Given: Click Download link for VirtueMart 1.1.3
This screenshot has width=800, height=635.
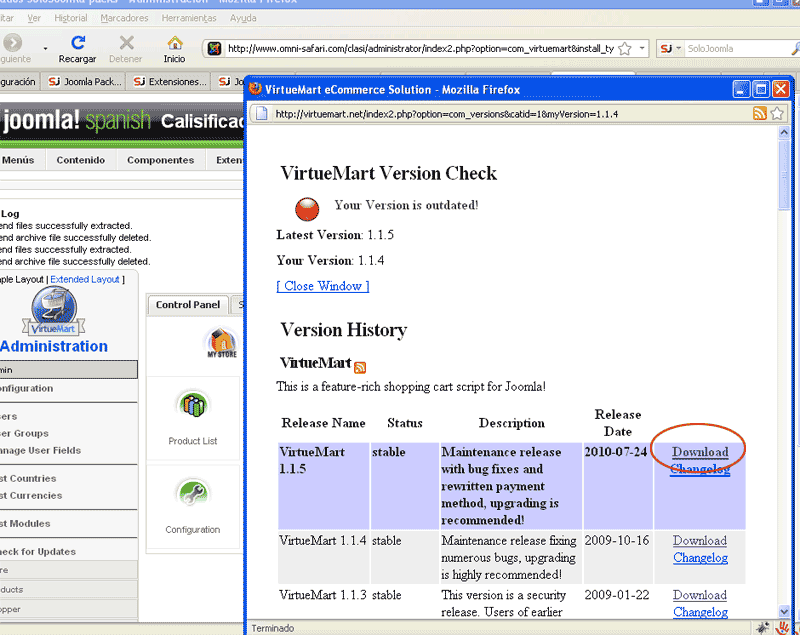Looking at the screenshot, I should tap(700, 595).
